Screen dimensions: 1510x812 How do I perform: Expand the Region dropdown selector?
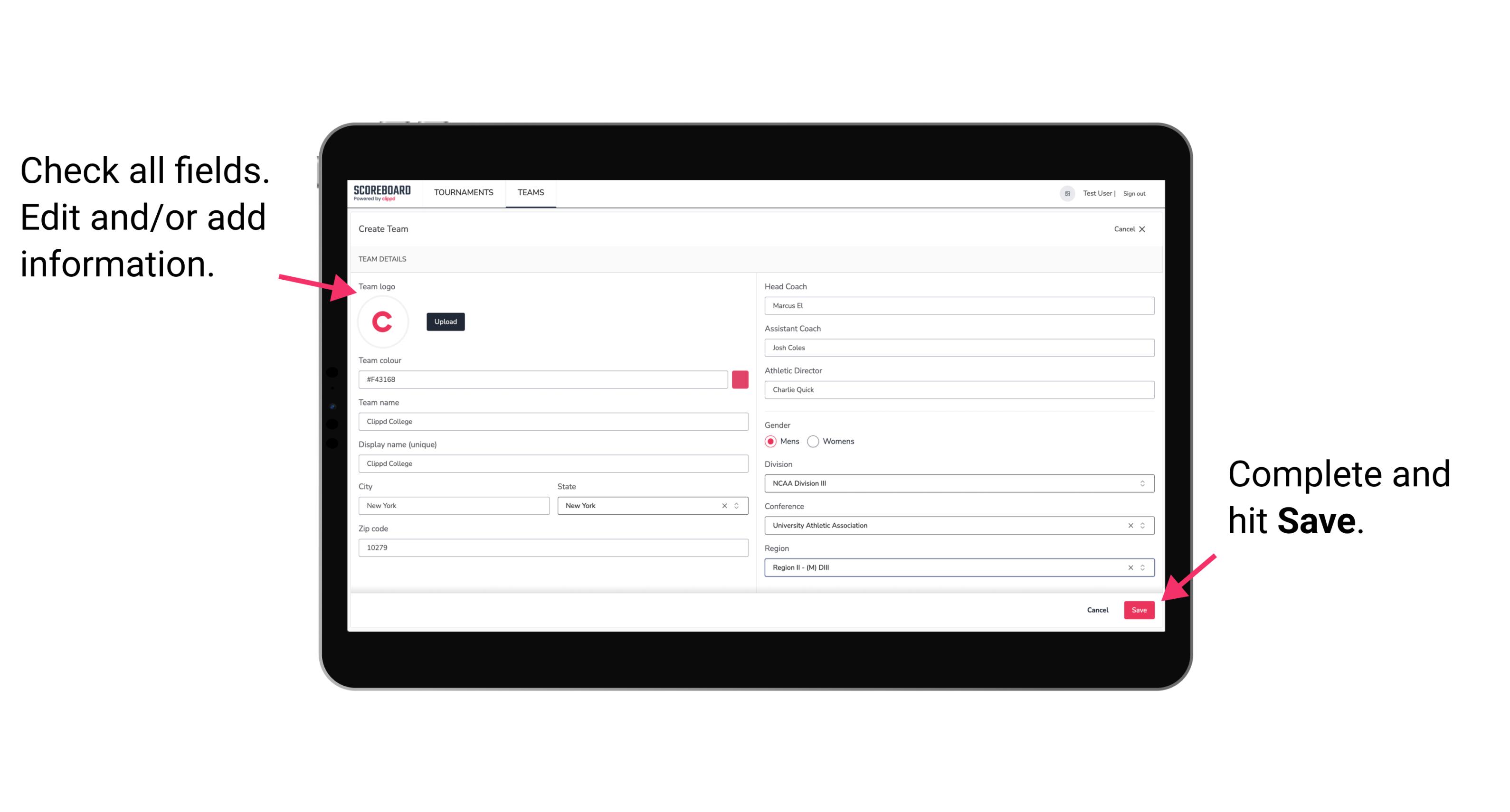(1143, 568)
